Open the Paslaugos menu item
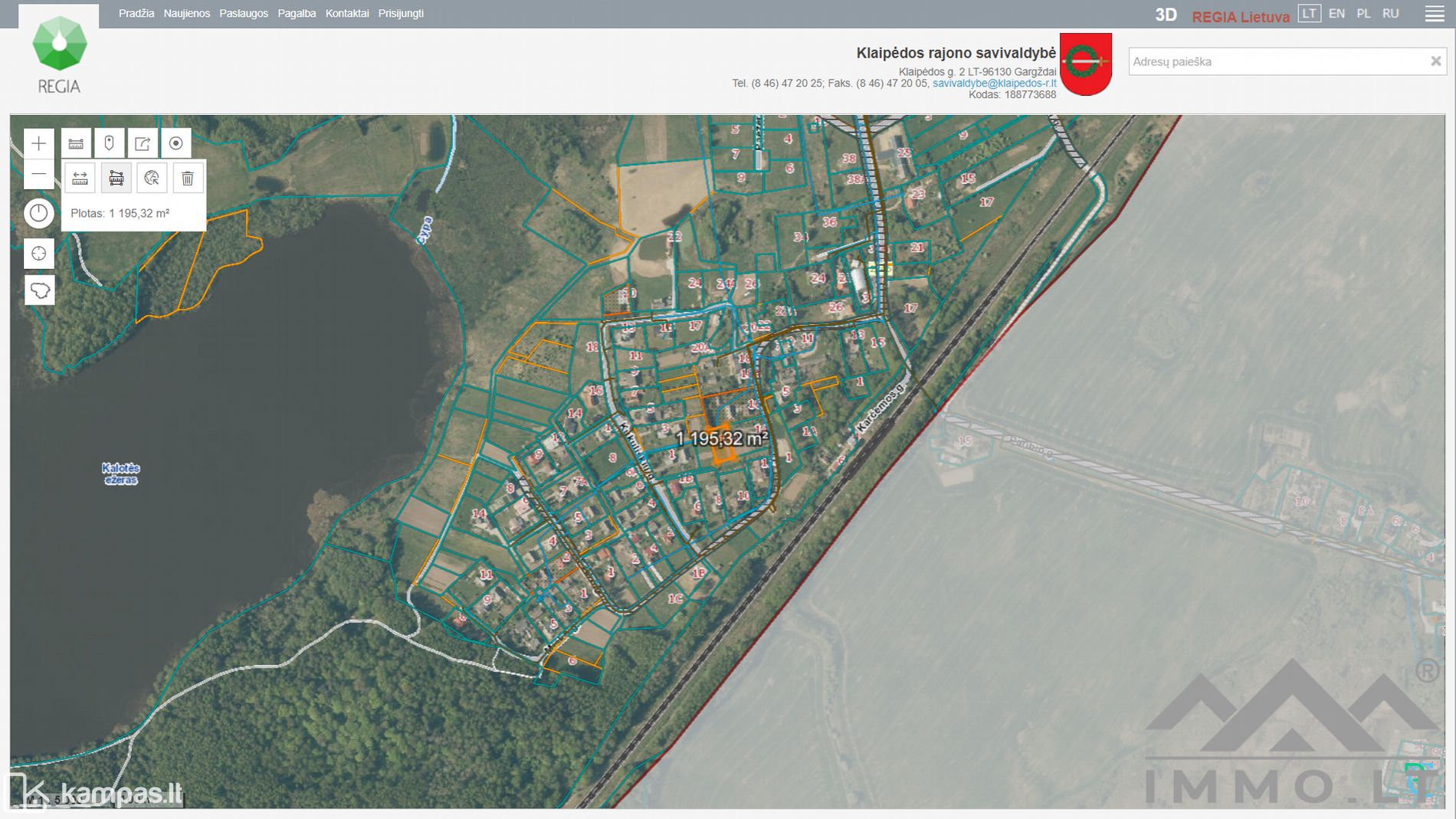 [x=244, y=14]
